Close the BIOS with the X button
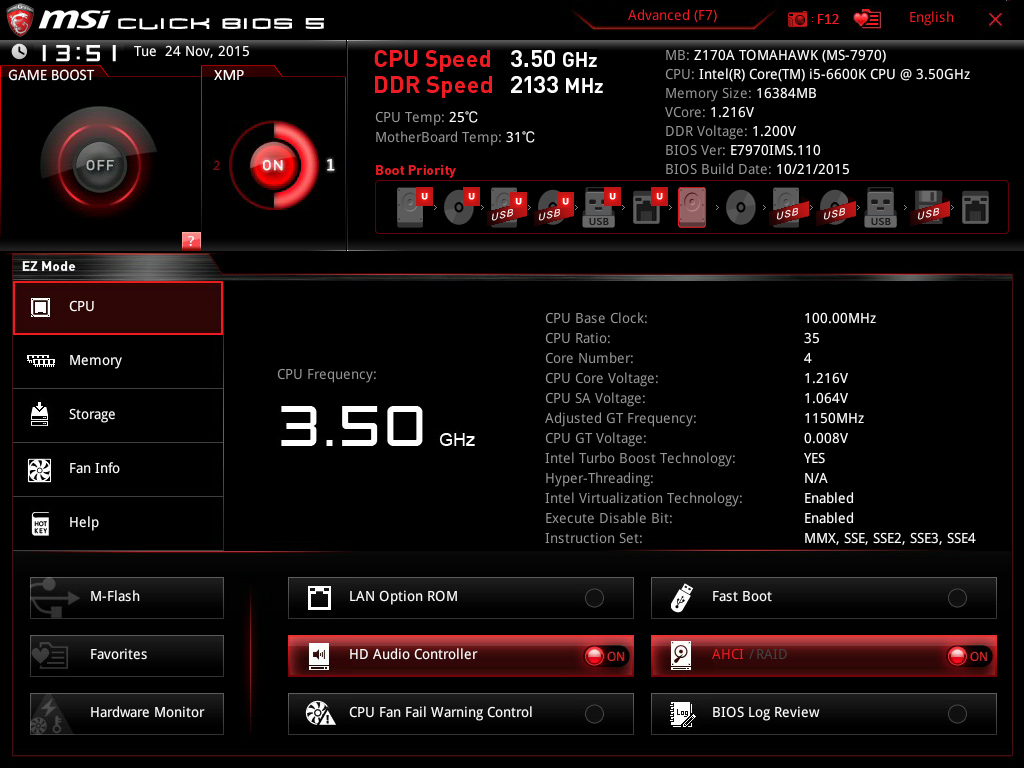Image resolution: width=1024 pixels, height=768 pixels. coord(995,20)
